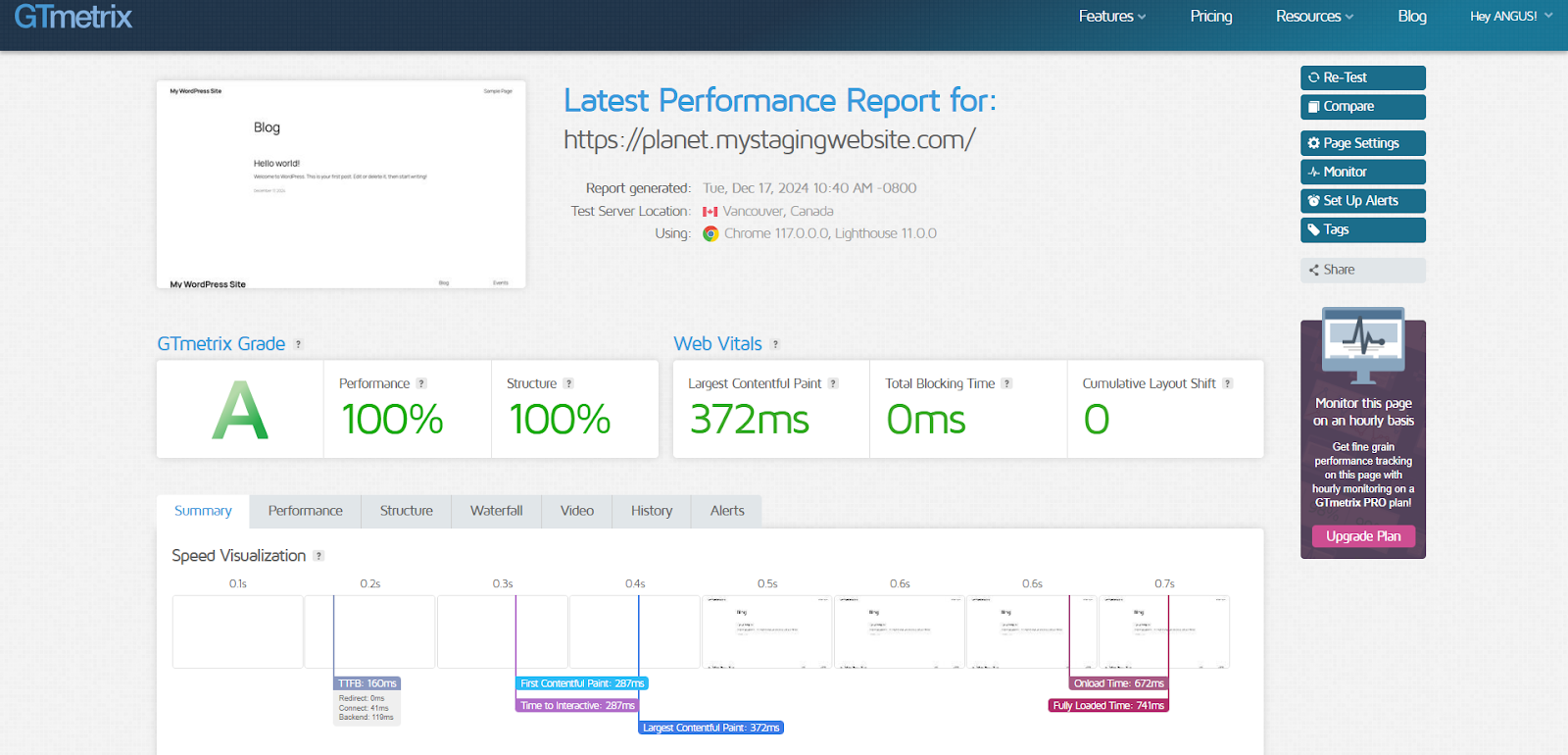Click the Cumulative Layout Shift help icon
The image size is (1568, 755).
tap(1227, 383)
